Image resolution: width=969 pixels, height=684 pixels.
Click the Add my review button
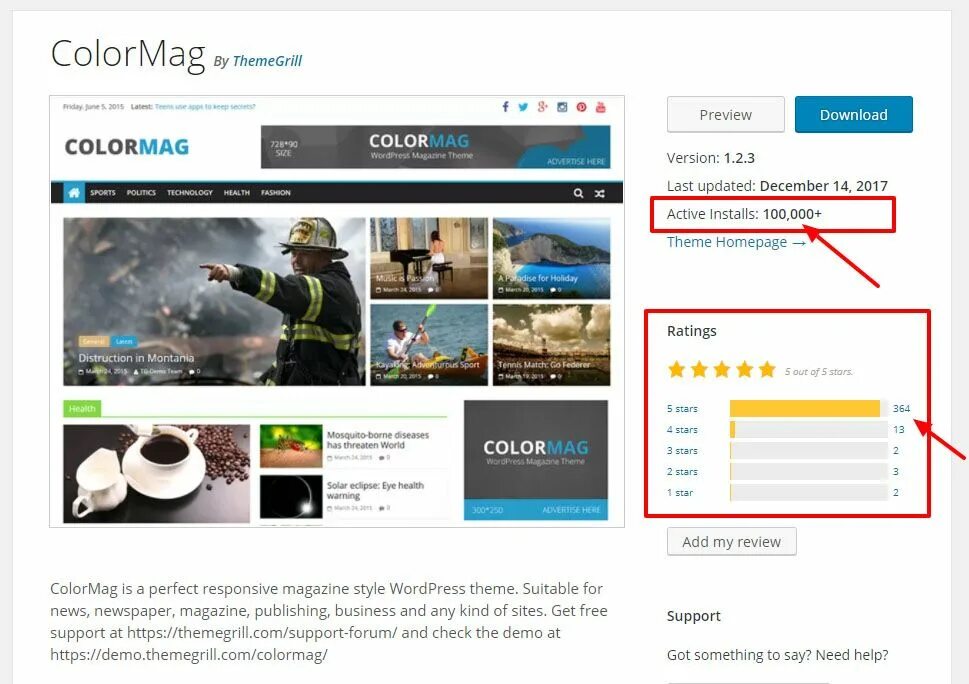(732, 542)
